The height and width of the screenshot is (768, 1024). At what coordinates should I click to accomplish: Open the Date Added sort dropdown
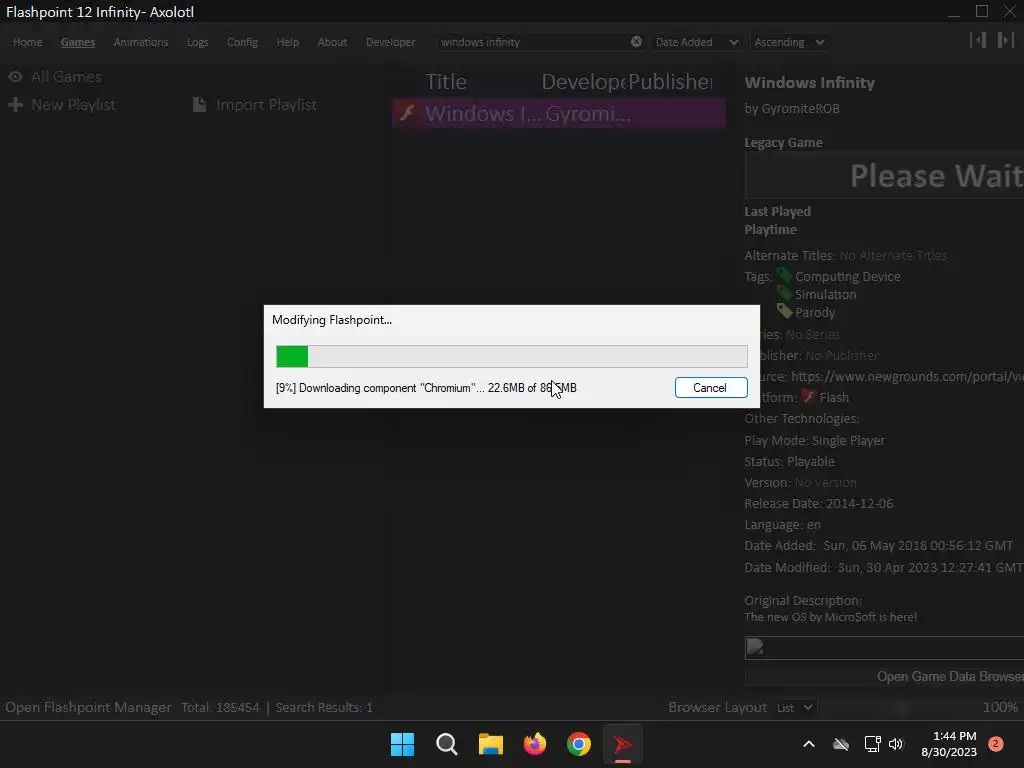point(696,42)
